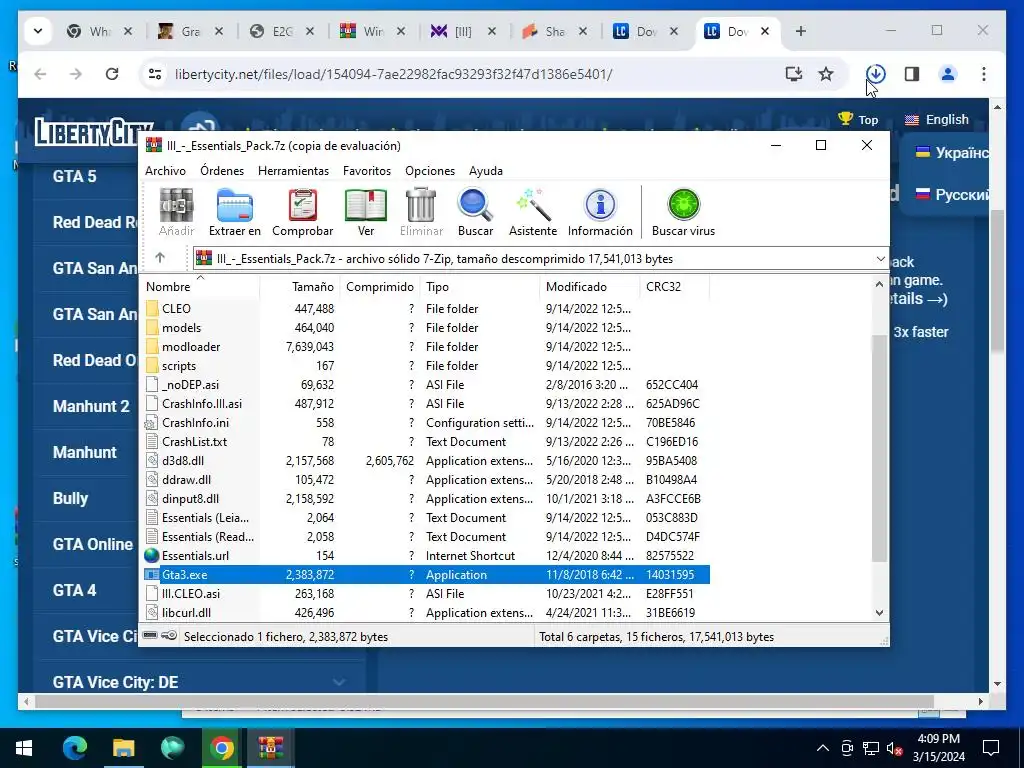The width and height of the screenshot is (1024, 768).
Task: Open Chrome downloads icon
Action: click(876, 74)
